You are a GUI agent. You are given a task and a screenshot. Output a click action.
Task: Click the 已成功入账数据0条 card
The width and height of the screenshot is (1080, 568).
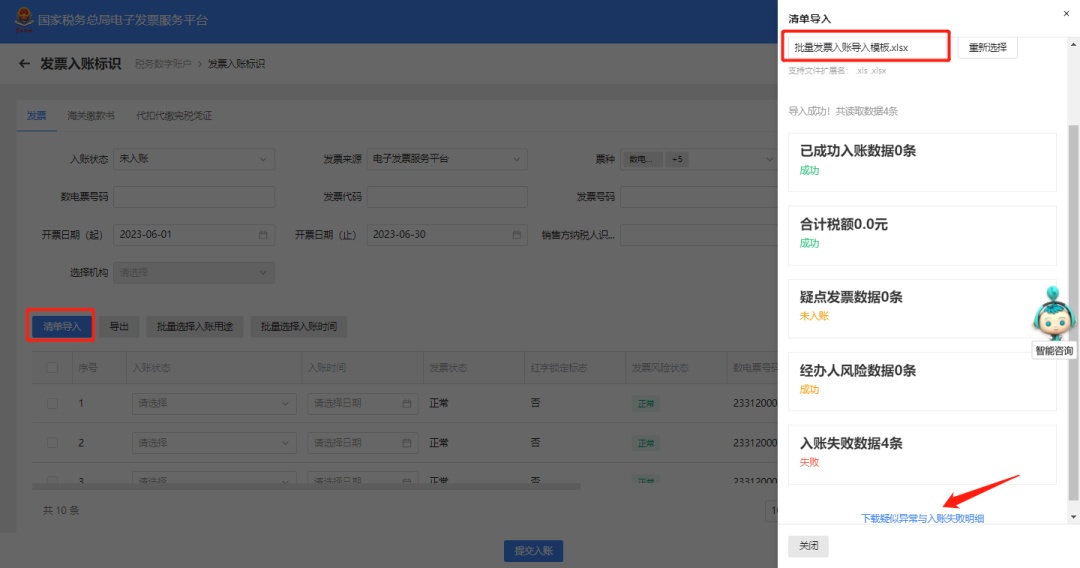click(x=922, y=162)
